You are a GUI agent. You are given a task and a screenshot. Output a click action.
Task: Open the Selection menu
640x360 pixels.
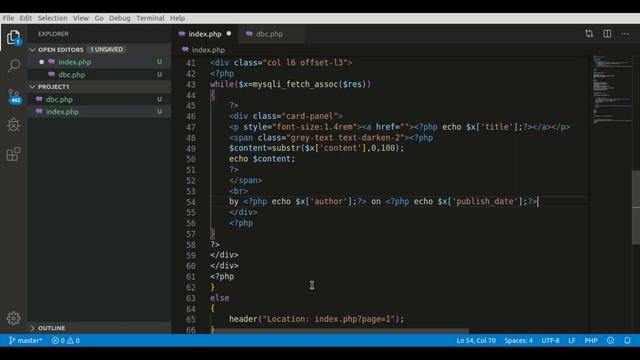[52, 18]
